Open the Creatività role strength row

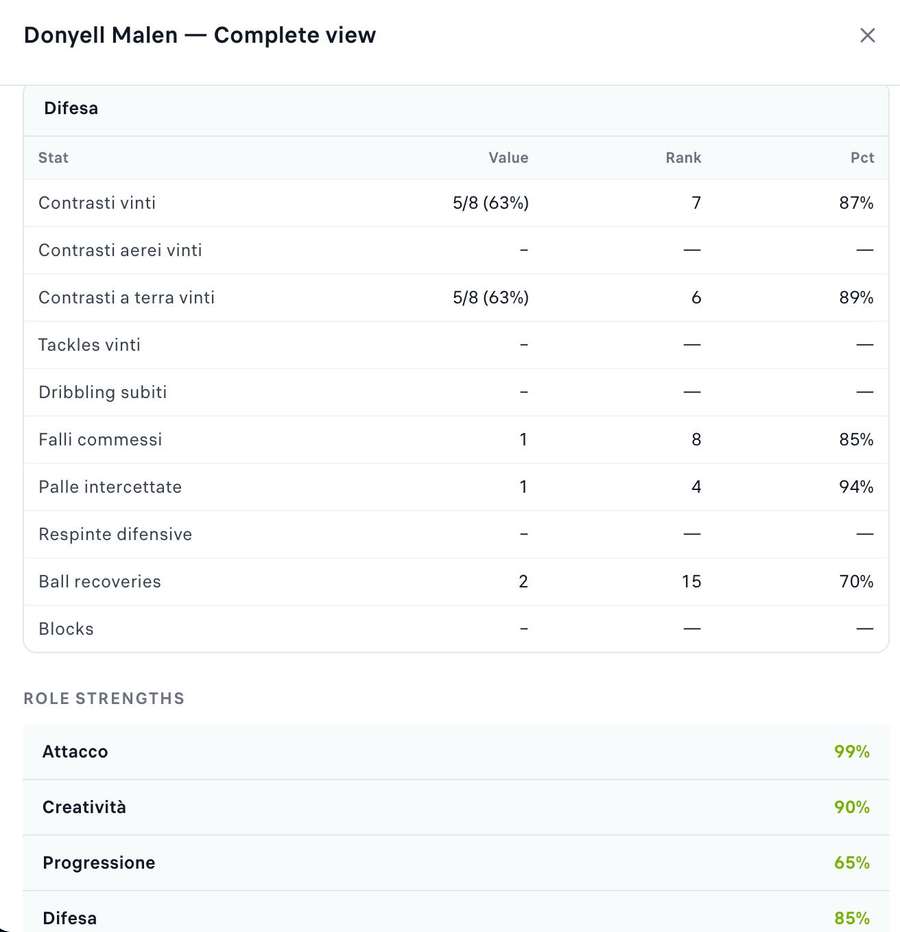click(x=456, y=807)
